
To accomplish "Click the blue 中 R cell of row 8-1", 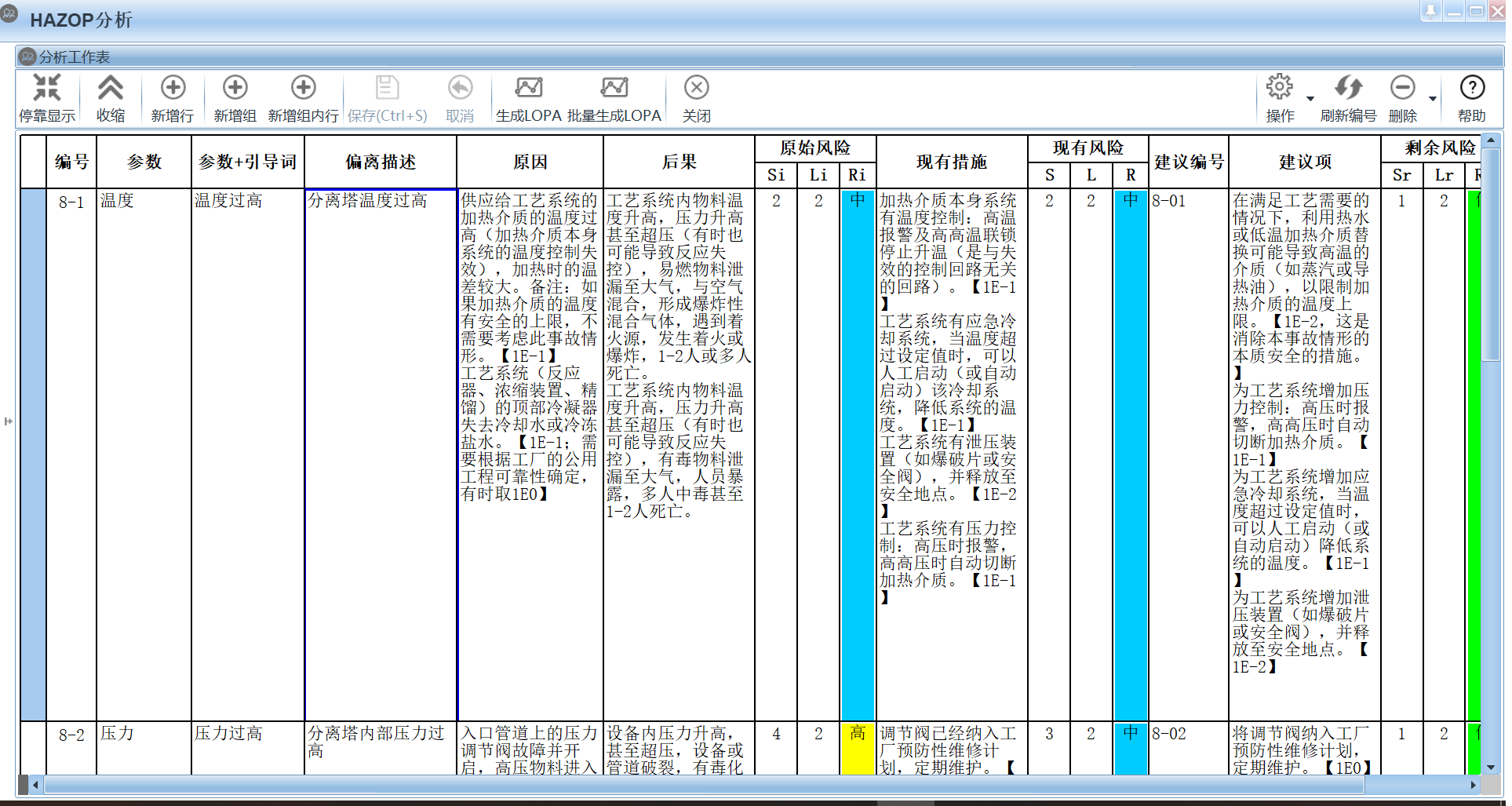I will tap(1131, 454).
